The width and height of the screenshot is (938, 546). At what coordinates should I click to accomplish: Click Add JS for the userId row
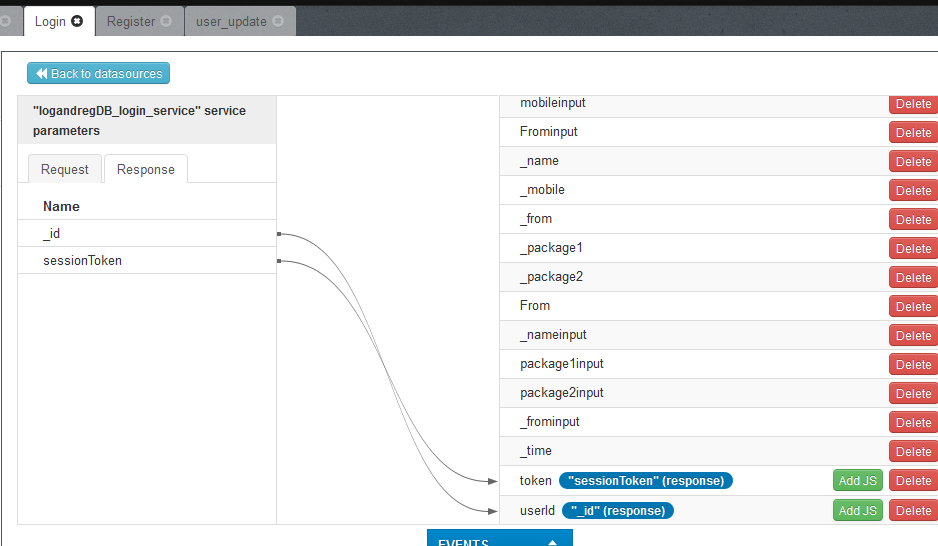857,510
